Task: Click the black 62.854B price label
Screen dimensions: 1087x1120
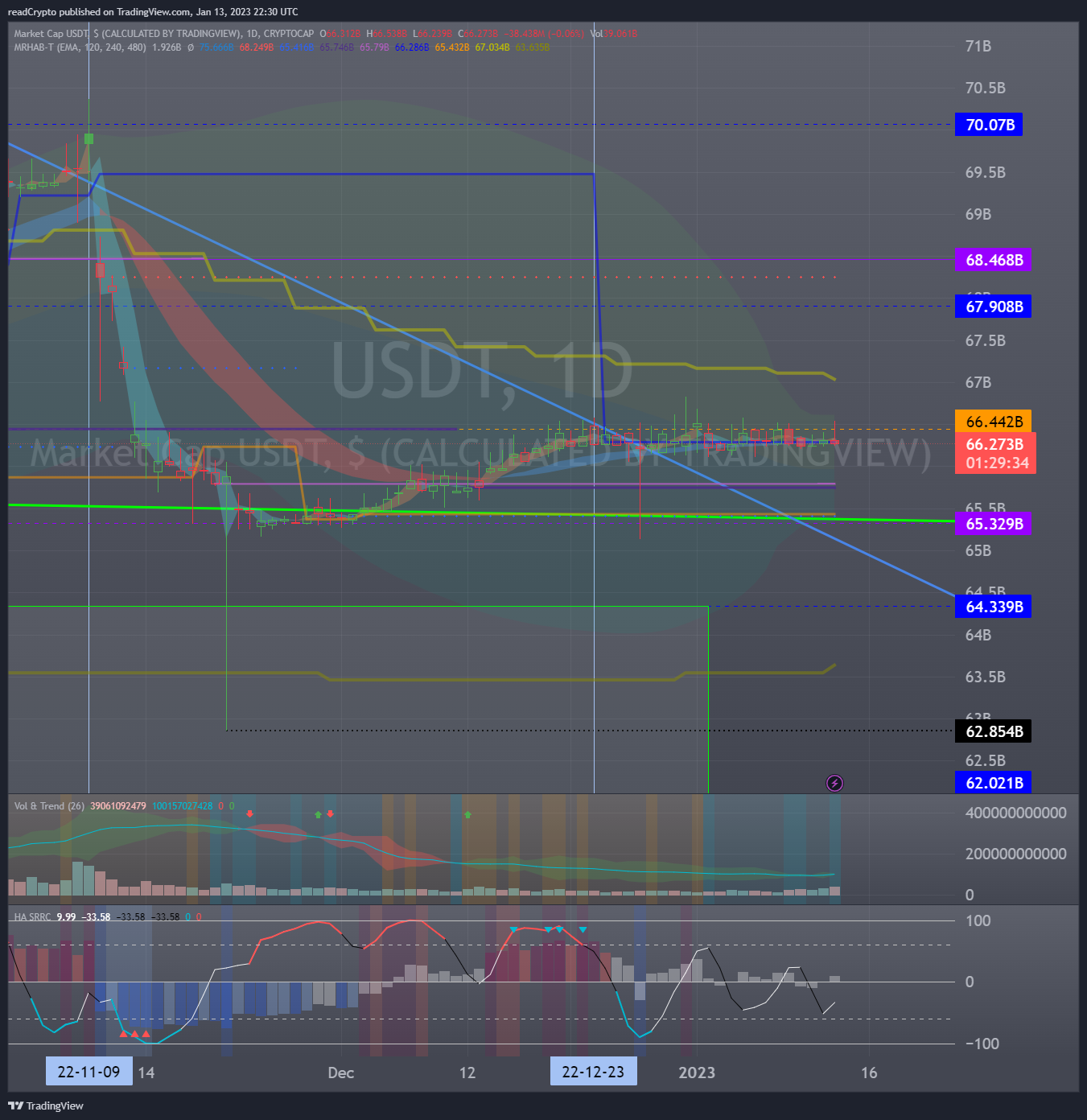Action: click(x=993, y=731)
